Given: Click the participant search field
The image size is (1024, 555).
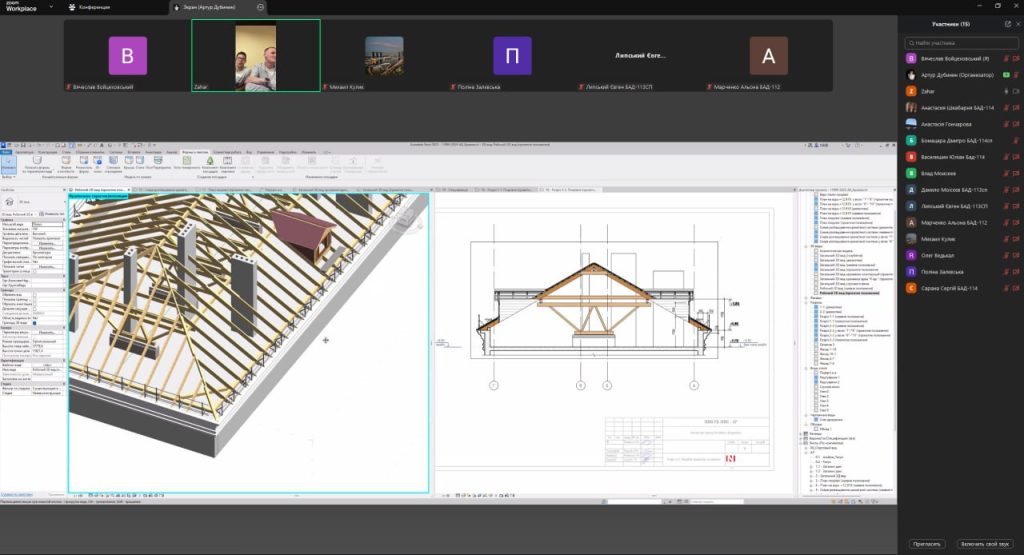Looking at the screenshot, I should (960, 43).
